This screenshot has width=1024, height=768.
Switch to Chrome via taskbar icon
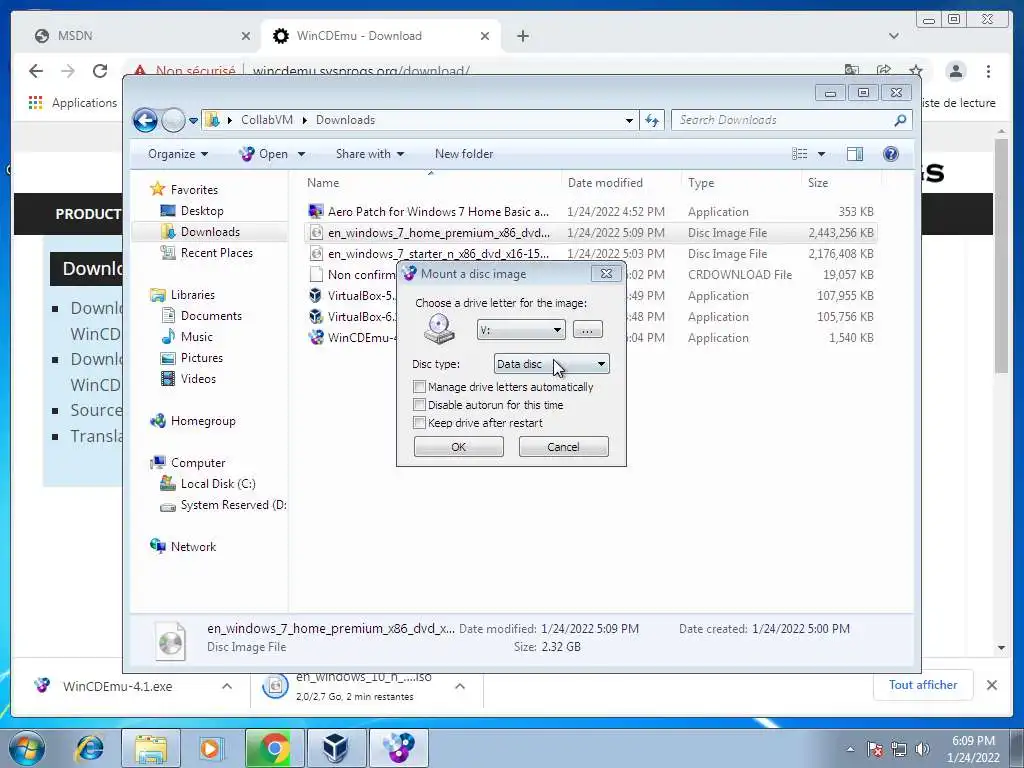tap(274, 748)
